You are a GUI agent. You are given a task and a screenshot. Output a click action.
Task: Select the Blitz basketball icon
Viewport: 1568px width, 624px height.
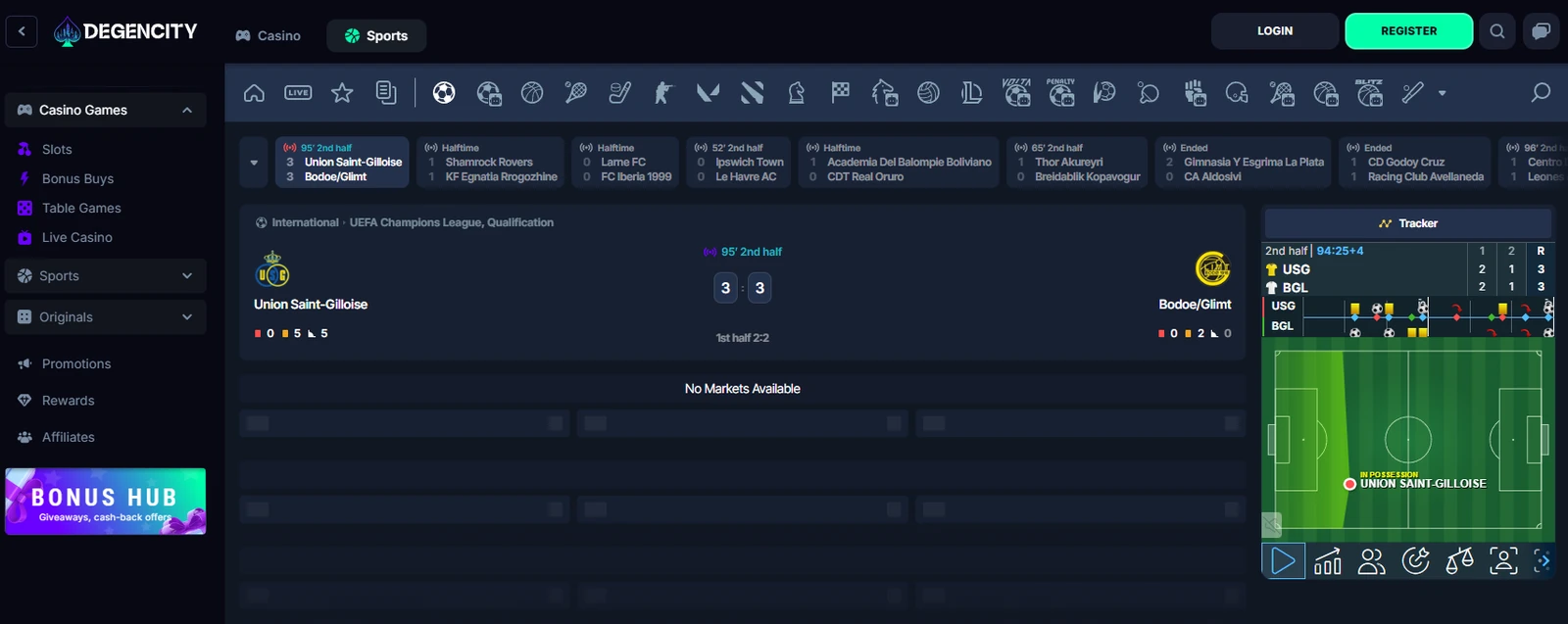point(1369,92)
